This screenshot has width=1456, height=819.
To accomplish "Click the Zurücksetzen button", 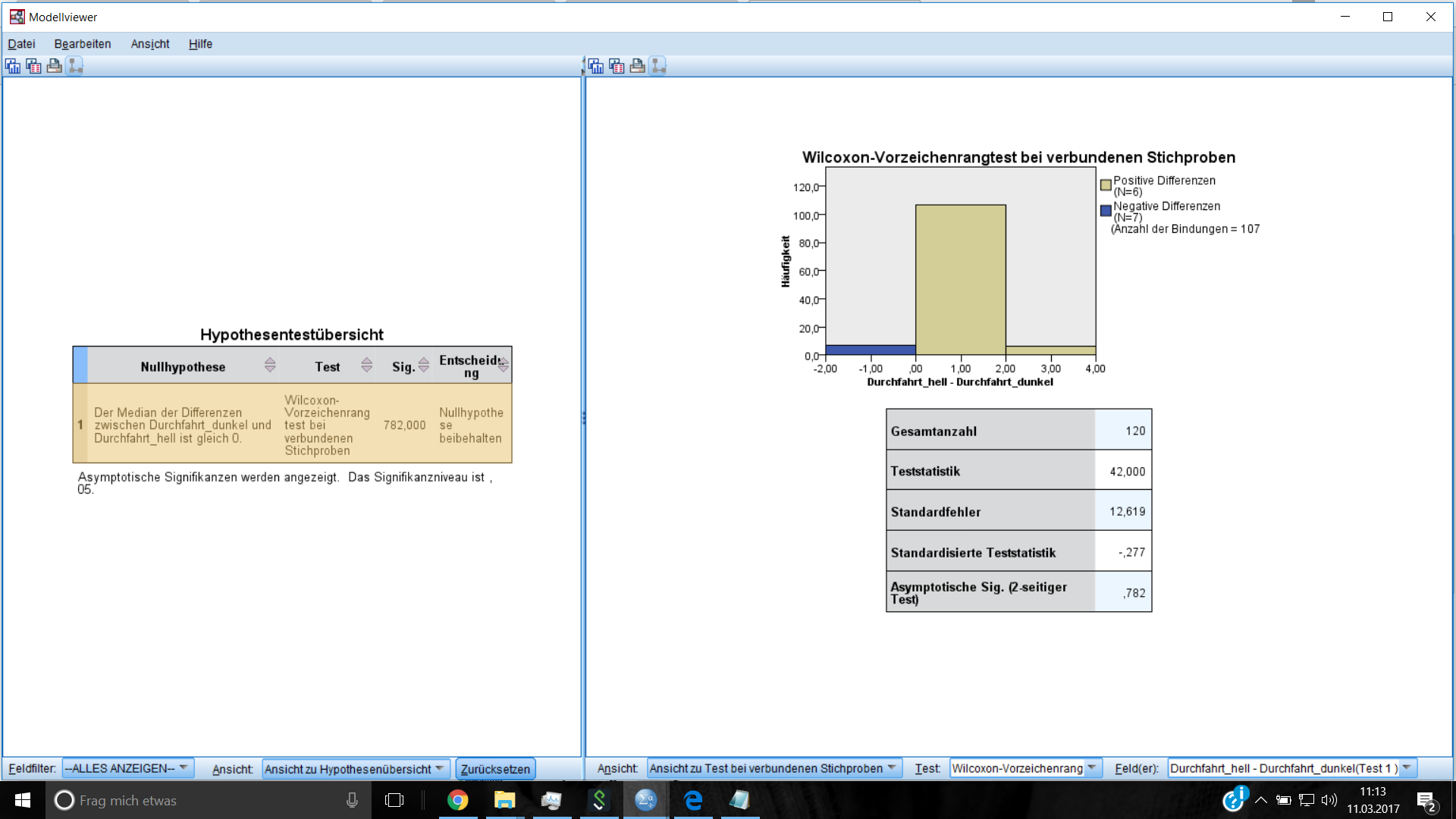I will tap(495, 769).
